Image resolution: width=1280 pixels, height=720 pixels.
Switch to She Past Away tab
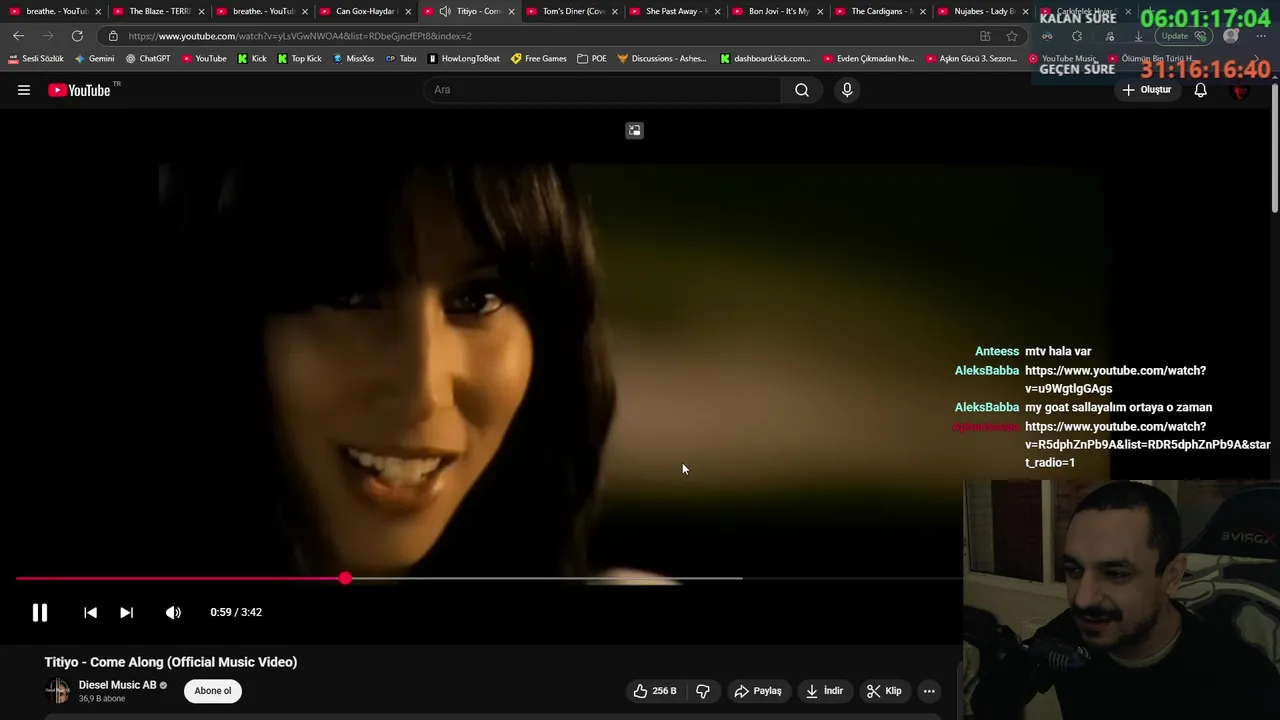point(675,11)
